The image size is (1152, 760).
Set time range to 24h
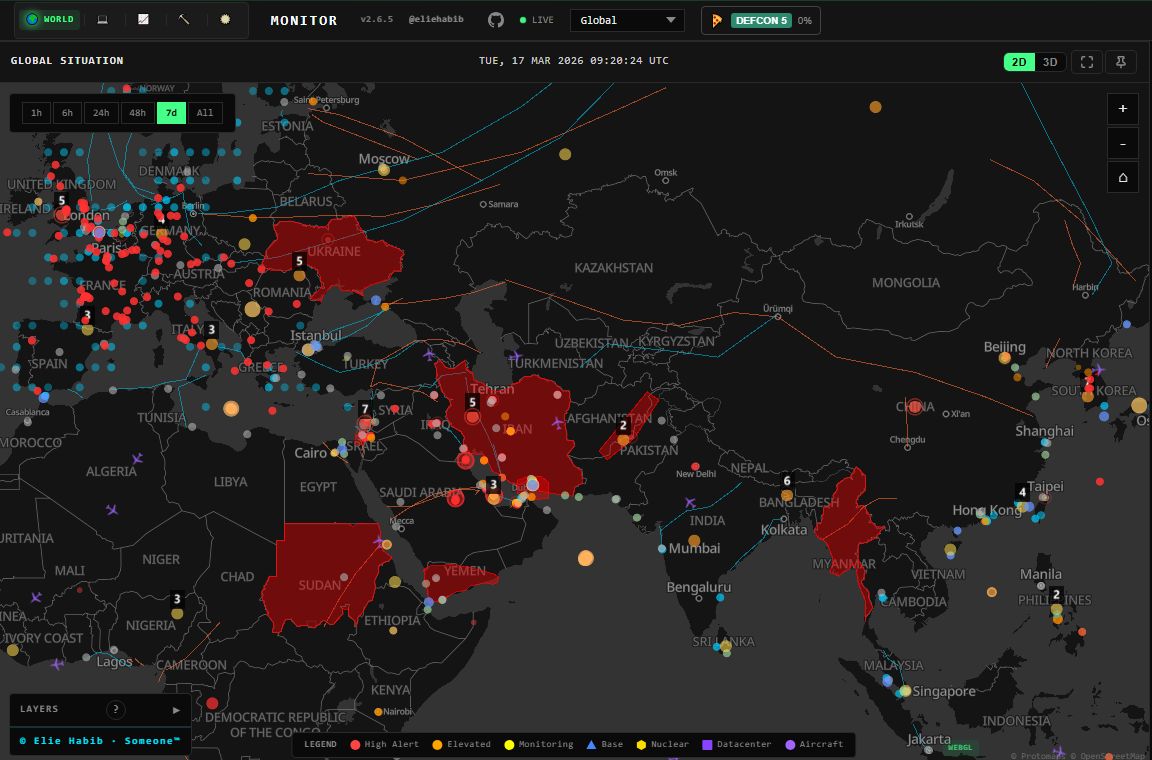(x=101, y=113)
